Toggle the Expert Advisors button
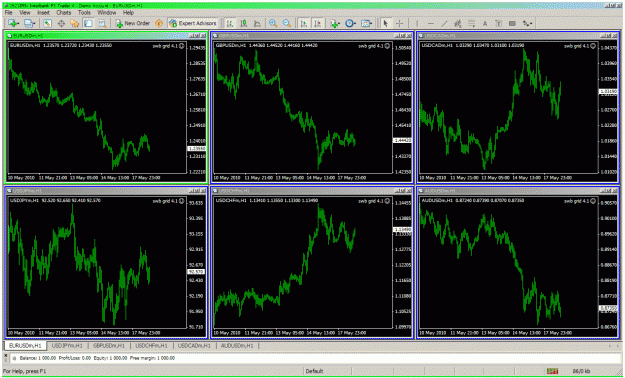625x378 pixels. click(193, 24)
